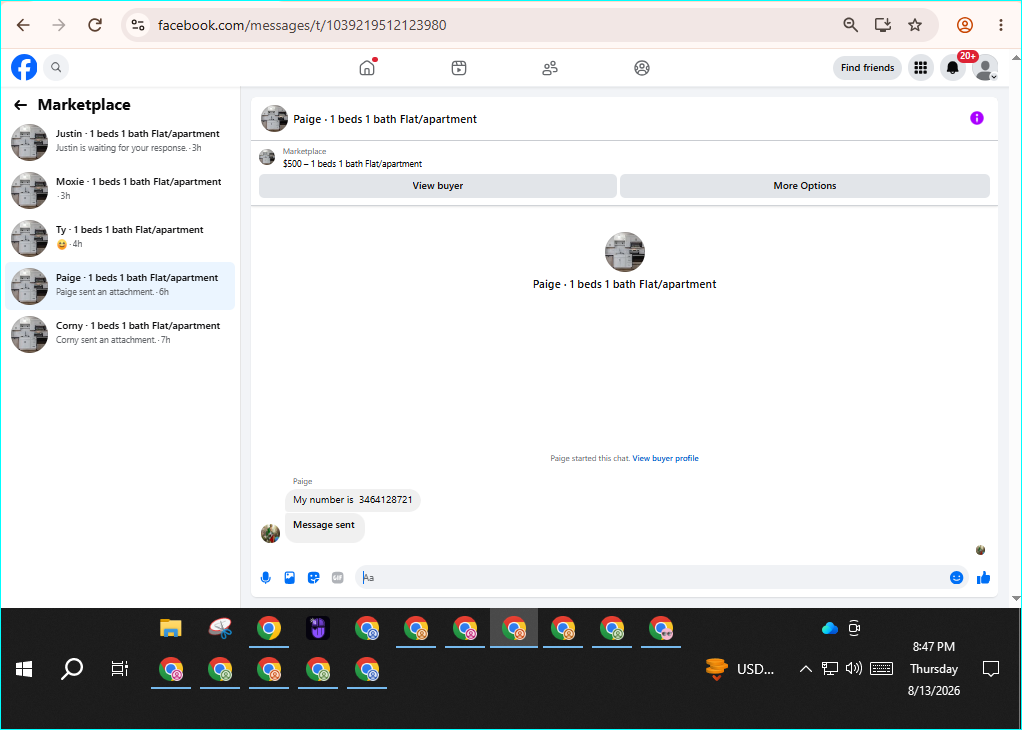The height and width of the screenshot is (730, 1022).
Task: Open the OneDrive cloud tray icon
Action: coord(830,628)
